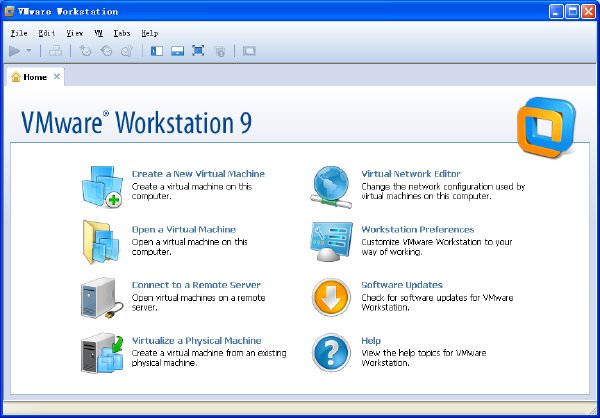Open the Help menu in menu bar
Screen dimensions: 600x418
point(150,33)
